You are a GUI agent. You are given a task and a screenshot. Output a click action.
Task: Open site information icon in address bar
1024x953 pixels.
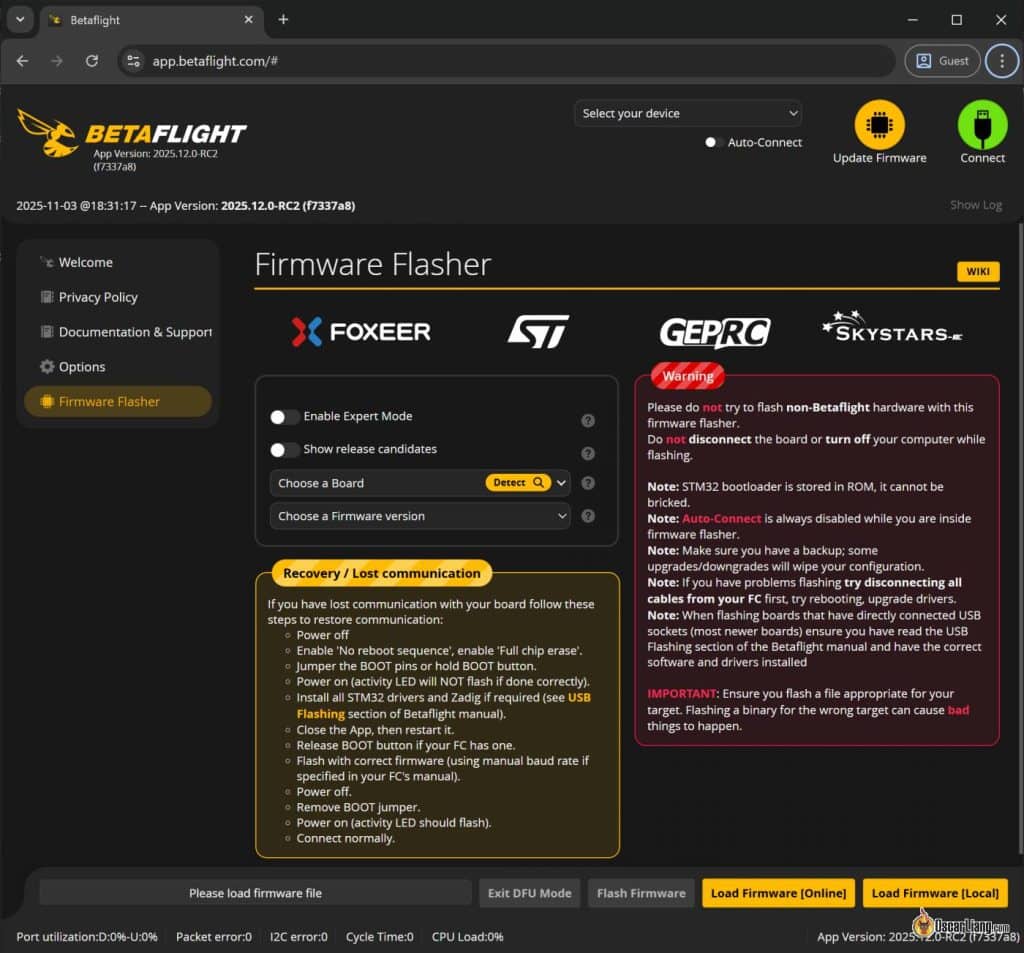pyautogui.click(x=133, y=61)
